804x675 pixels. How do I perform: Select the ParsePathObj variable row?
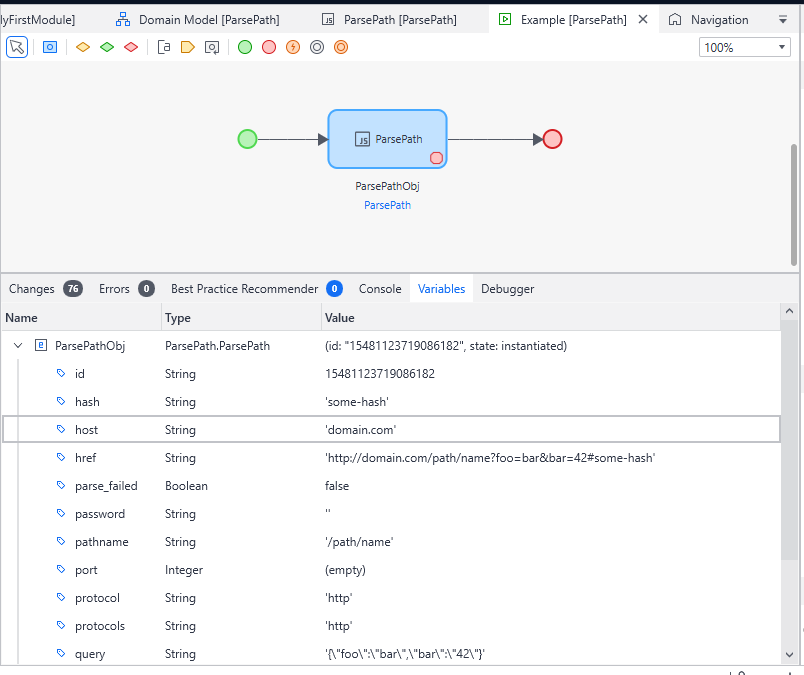(x=391, y=346)
